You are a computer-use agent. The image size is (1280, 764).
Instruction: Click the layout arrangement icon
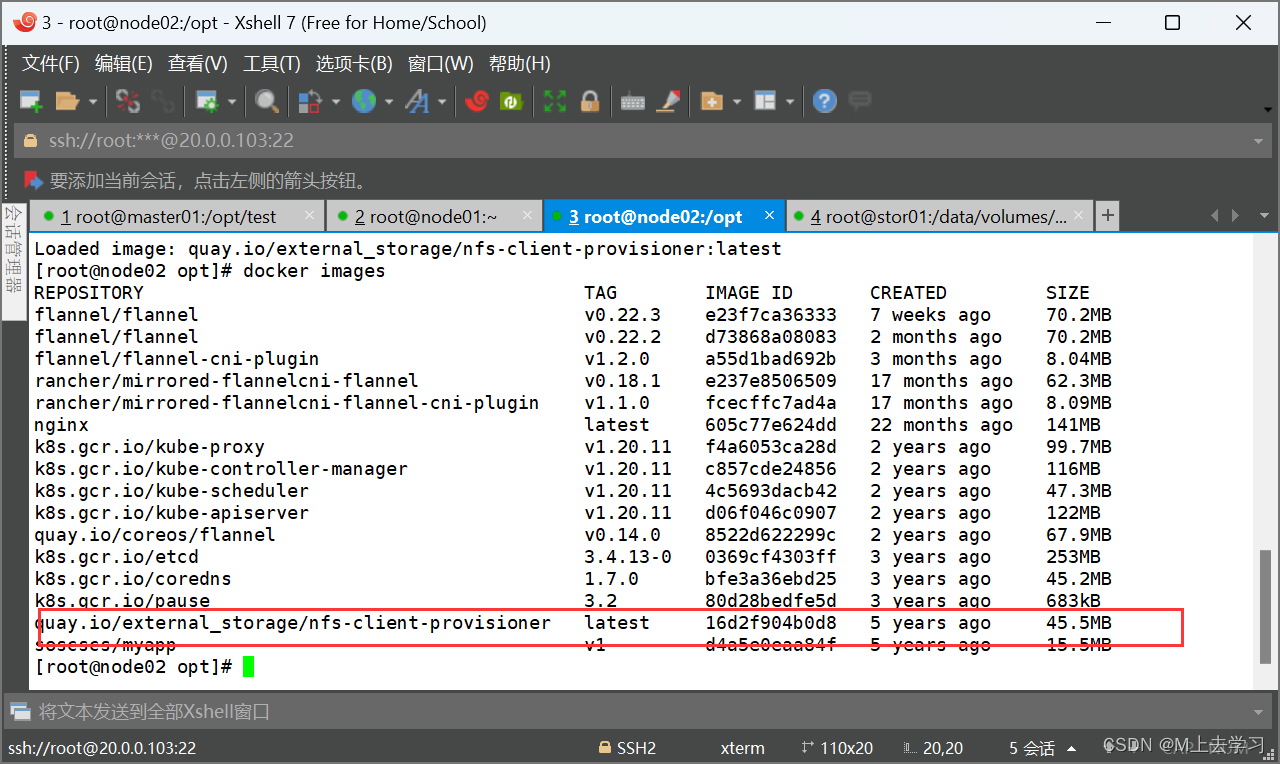(x=765, y=101)
